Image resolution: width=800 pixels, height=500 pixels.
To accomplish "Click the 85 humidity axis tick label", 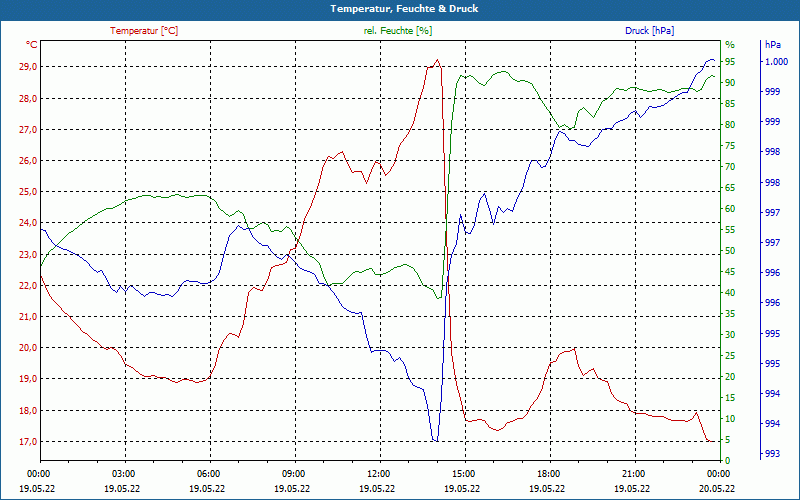I will tap(730, 104).
